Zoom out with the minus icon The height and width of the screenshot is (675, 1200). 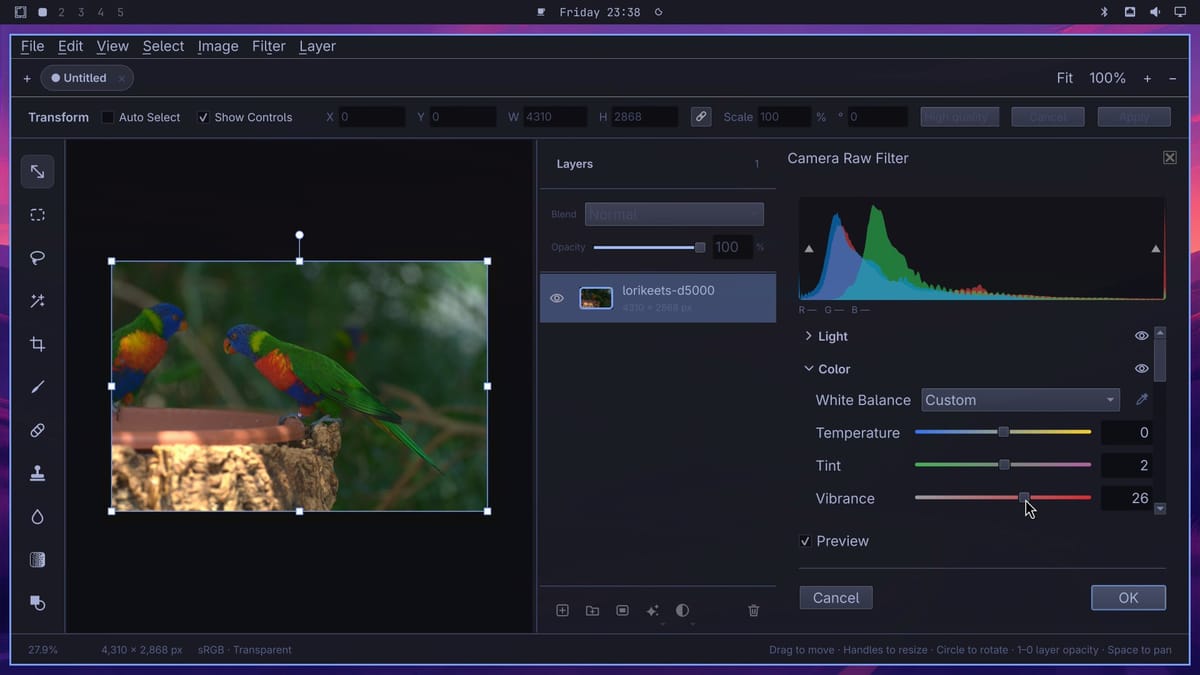[x=1173, y=78]
